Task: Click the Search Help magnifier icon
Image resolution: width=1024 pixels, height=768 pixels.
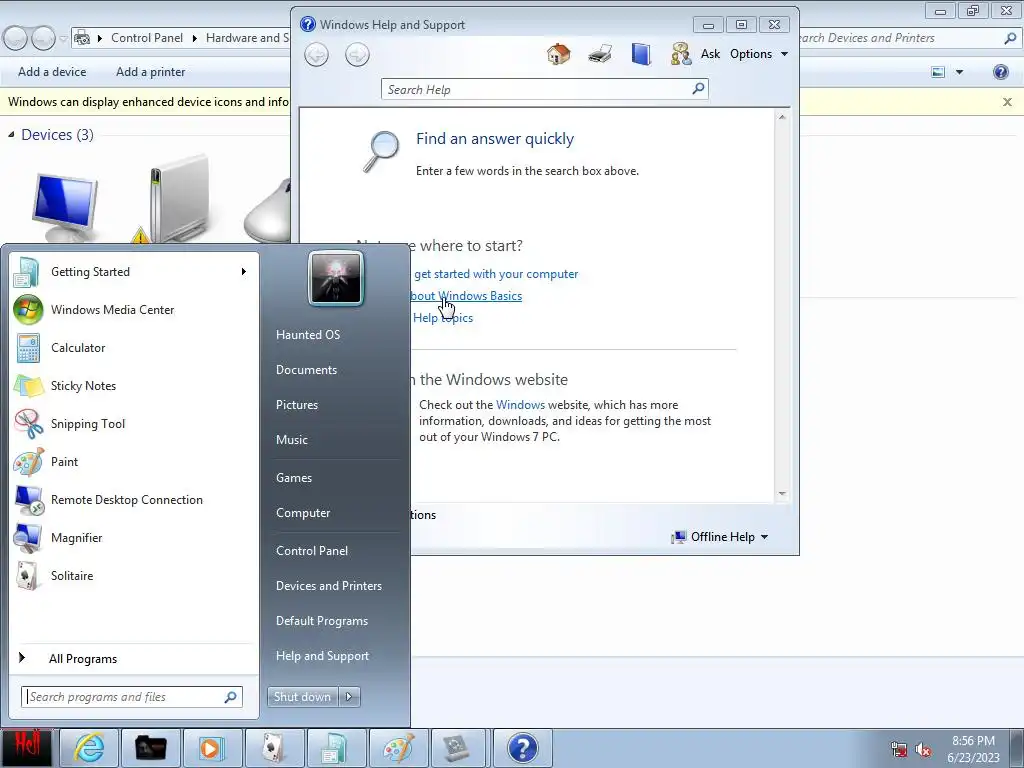Action: click(x=698, y=89)
